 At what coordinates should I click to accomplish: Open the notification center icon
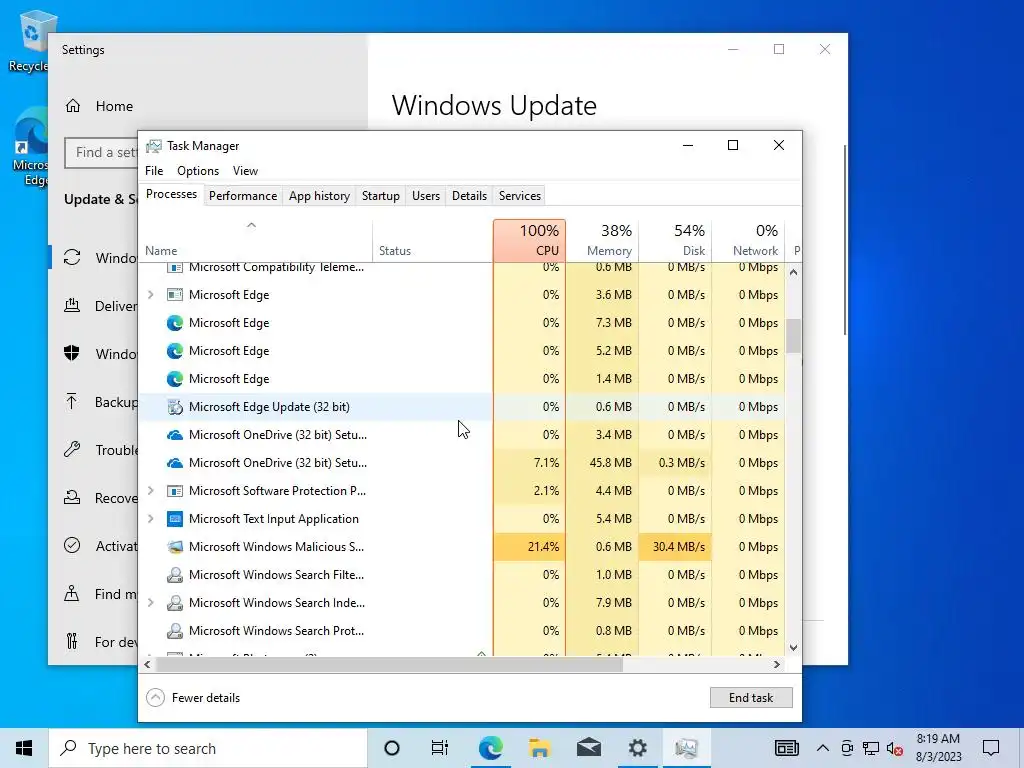click(991, 748)
